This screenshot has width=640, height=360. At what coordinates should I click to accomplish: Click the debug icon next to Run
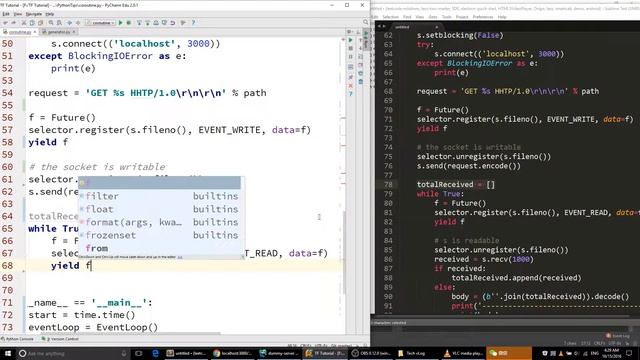pyautogui.click(x=129, y=23)
